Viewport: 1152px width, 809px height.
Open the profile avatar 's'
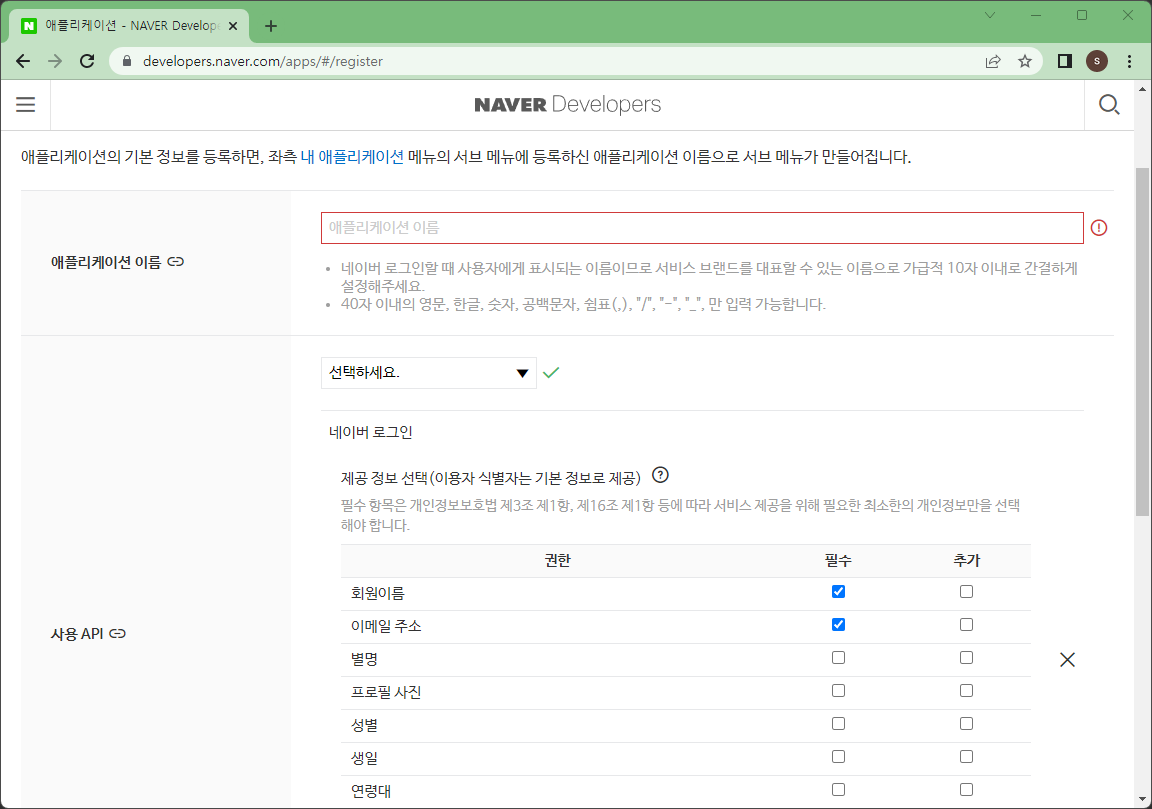click(1097, 61)
